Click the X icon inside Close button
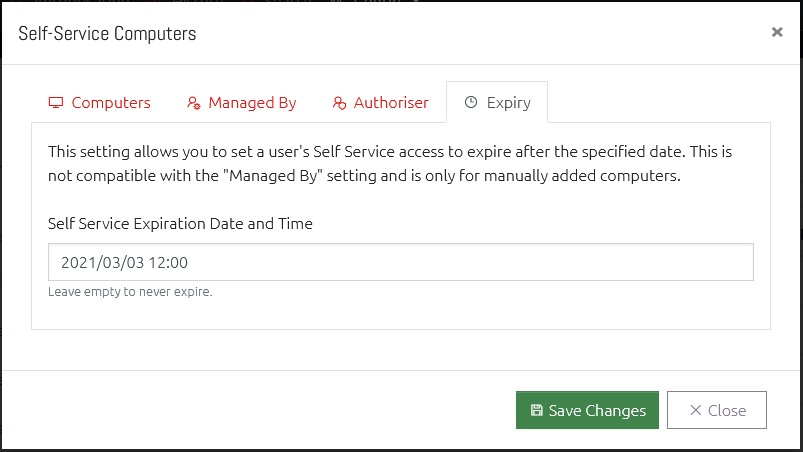Screen dimensions: 803x452 click(x=695, y=410)
